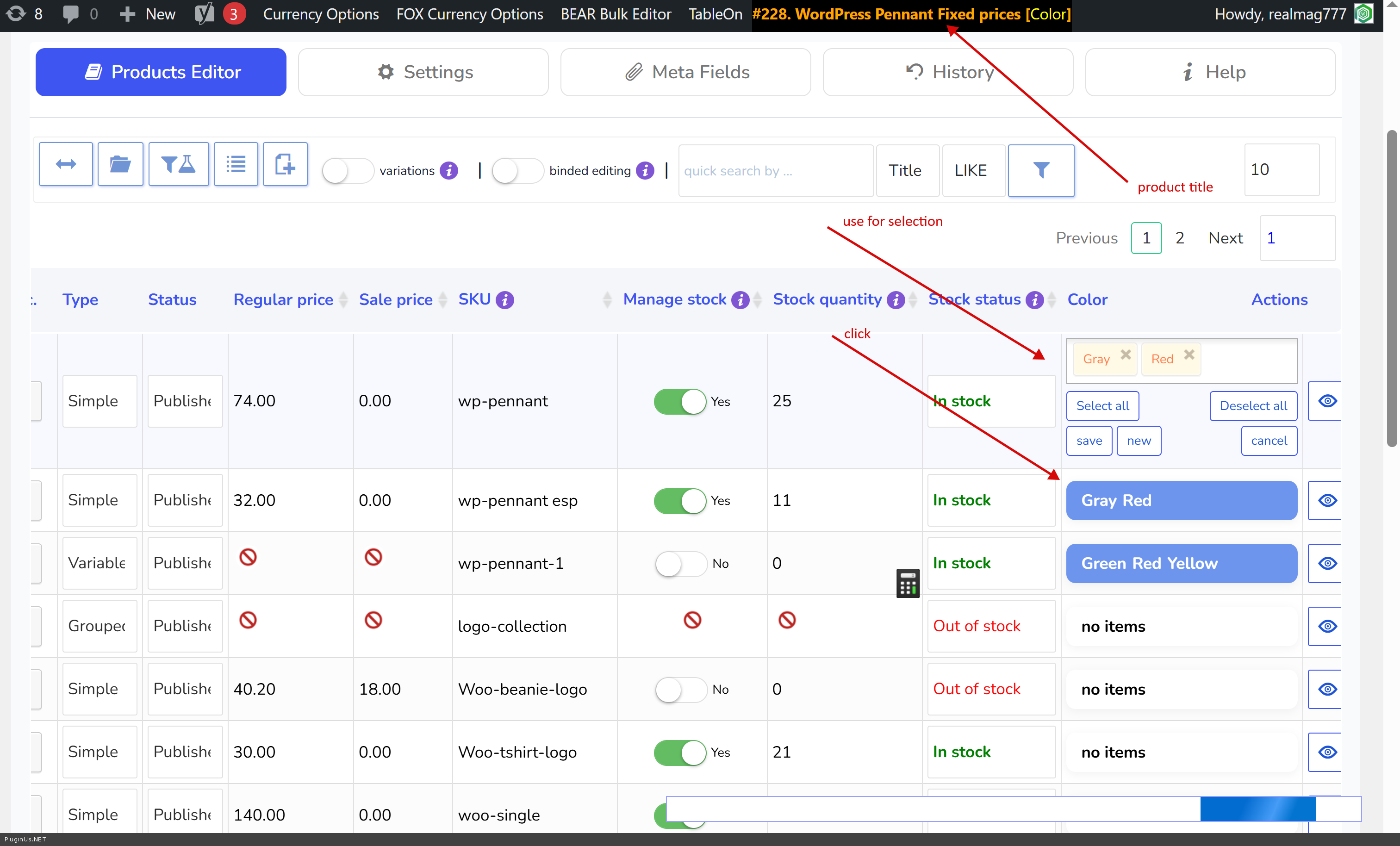
Task: Turn off manage stock for wp-pennant
Action: coord(679,401)
